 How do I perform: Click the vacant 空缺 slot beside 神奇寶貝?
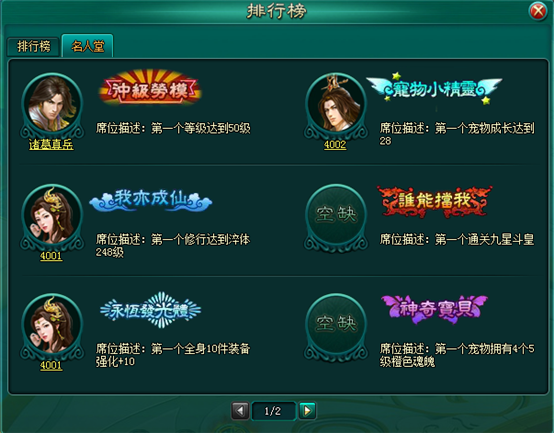pyautogui.click(x=336, y=326)
